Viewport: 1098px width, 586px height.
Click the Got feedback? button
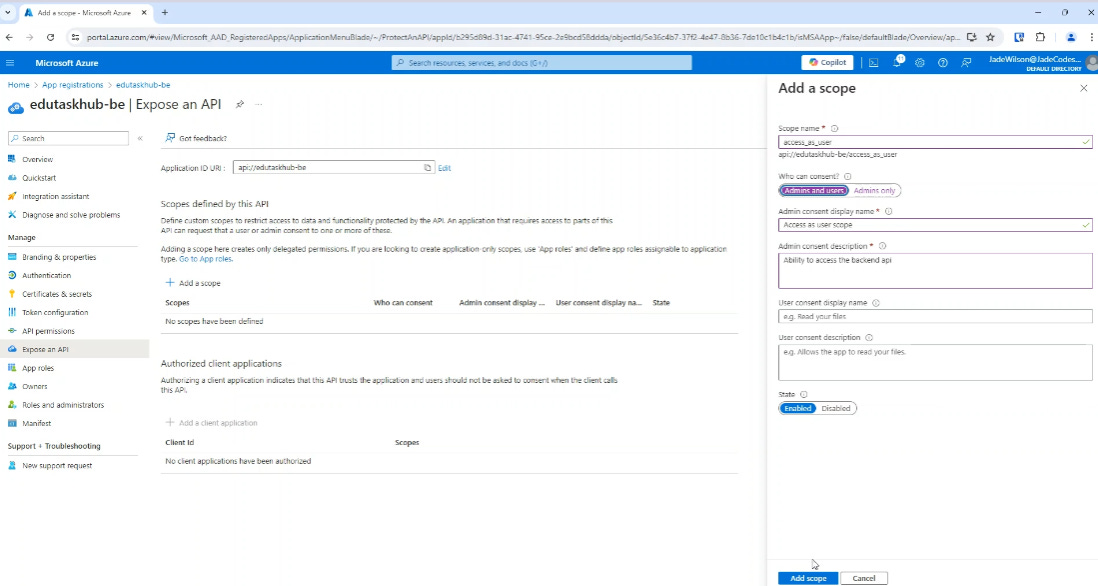coord(196,139)
